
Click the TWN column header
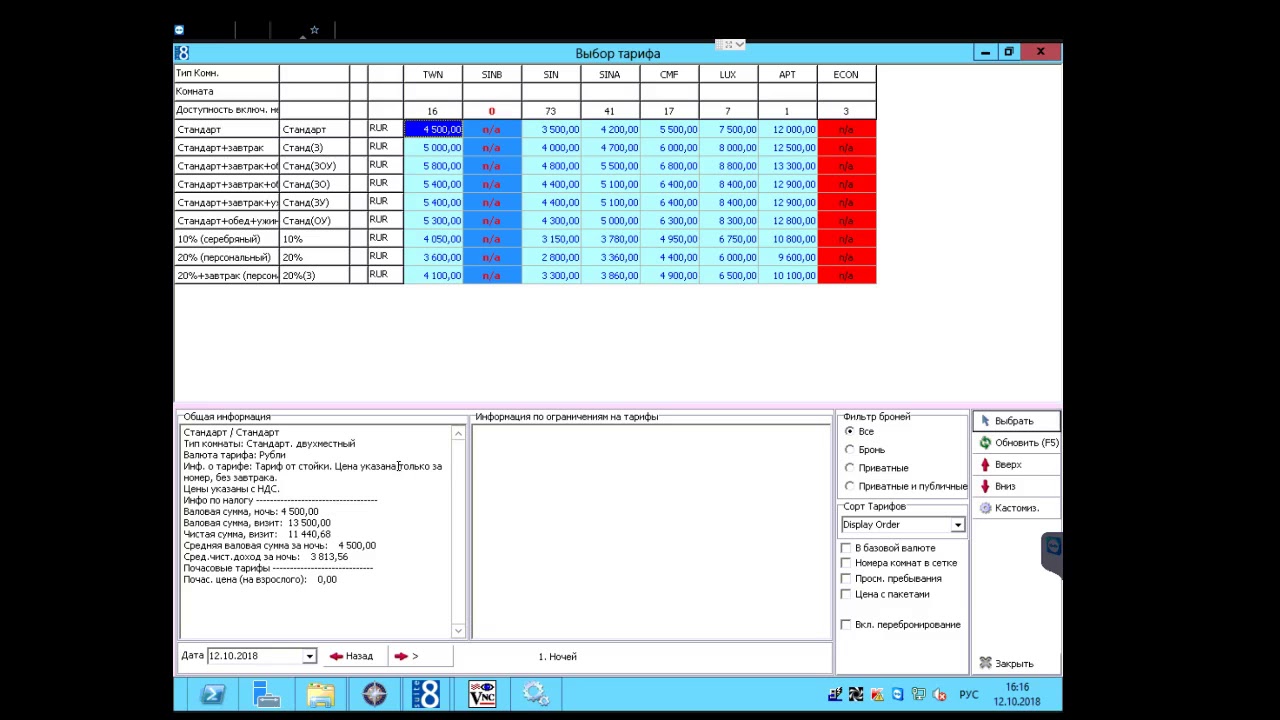pos(432,74)
